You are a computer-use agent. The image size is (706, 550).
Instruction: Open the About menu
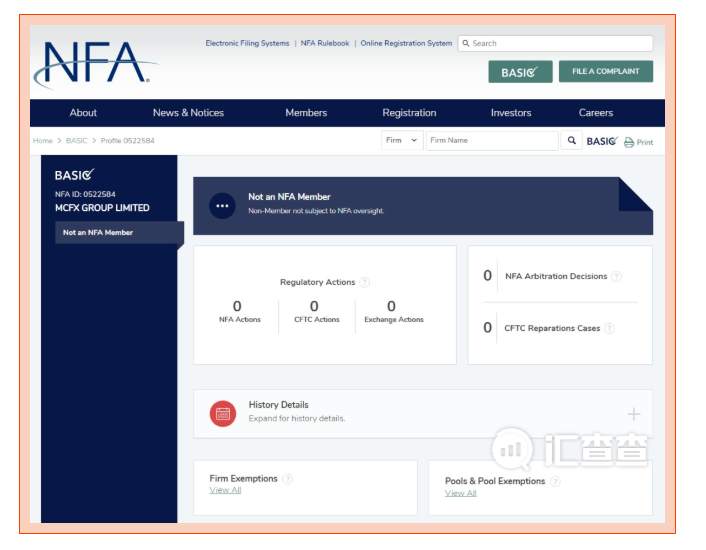tap(83, 113)
